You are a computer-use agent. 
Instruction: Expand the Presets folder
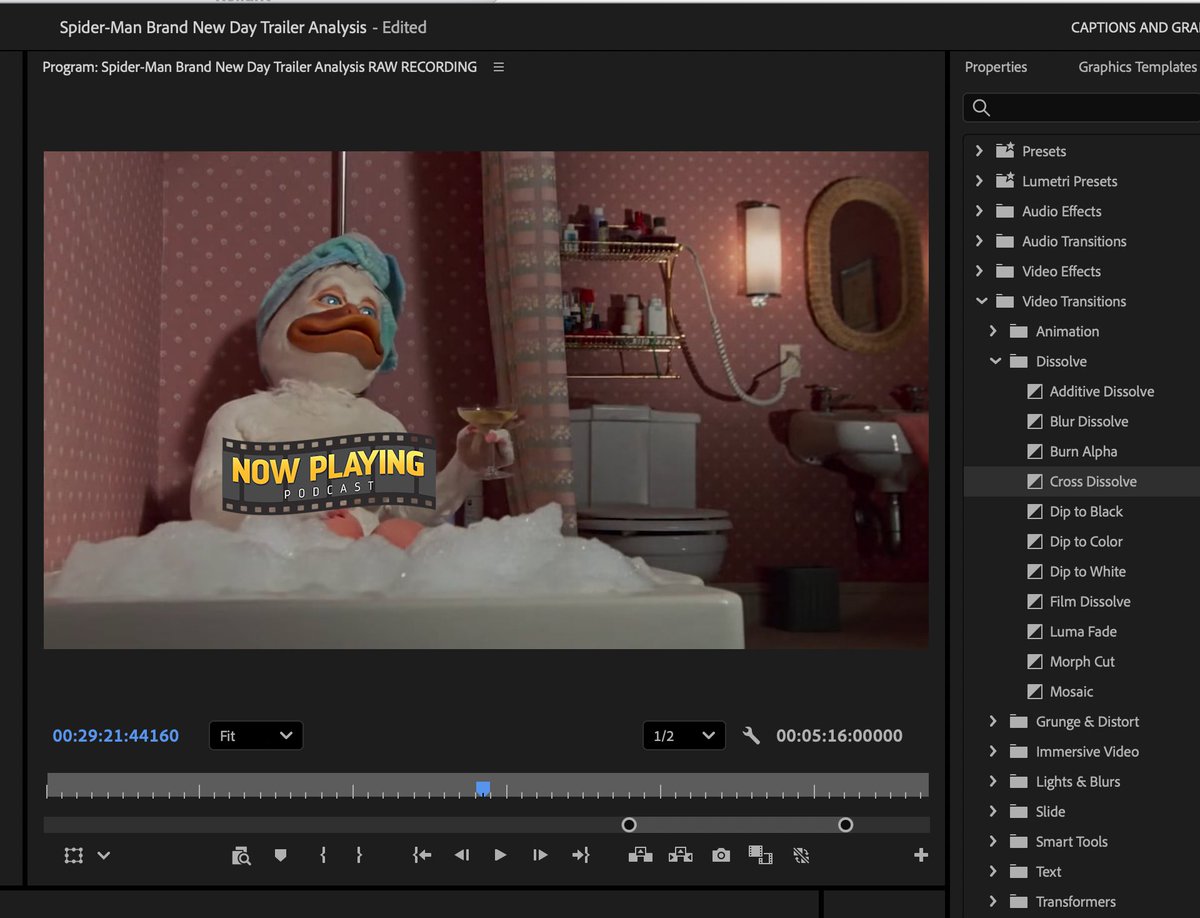pyautogui.click(x=981, y=151)
